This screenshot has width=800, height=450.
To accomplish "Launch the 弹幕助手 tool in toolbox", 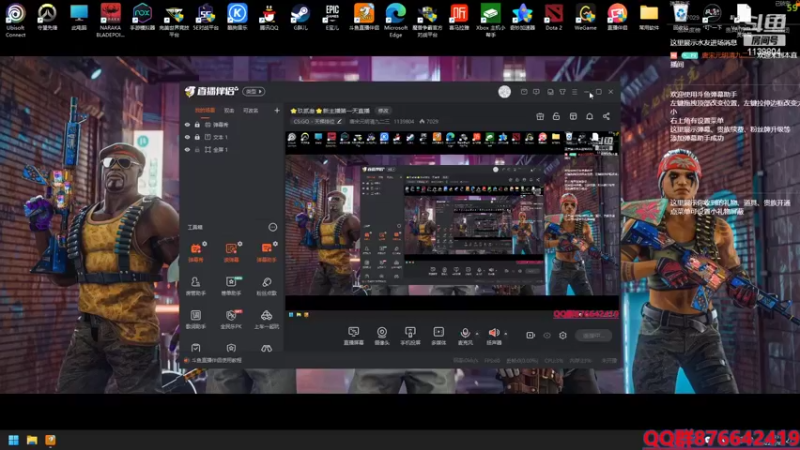I will click(x=266, y=253).
